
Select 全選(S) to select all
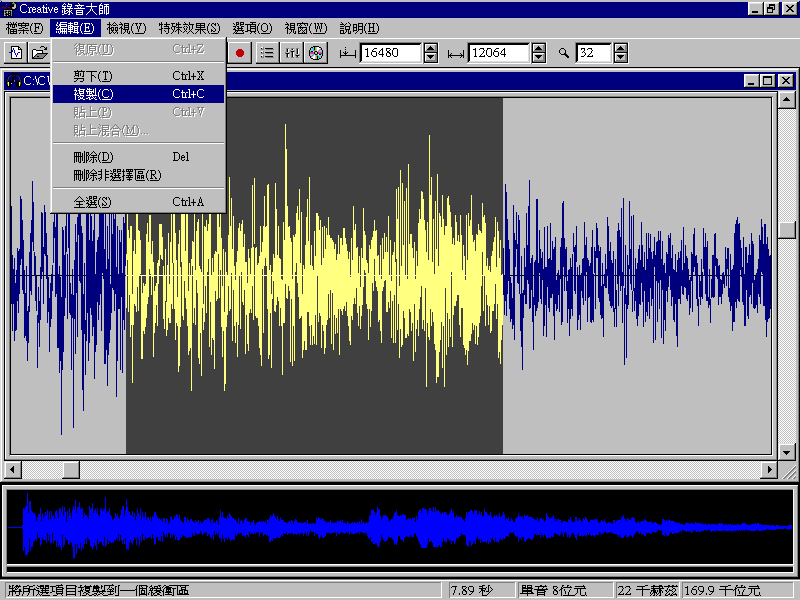[92, 202]
